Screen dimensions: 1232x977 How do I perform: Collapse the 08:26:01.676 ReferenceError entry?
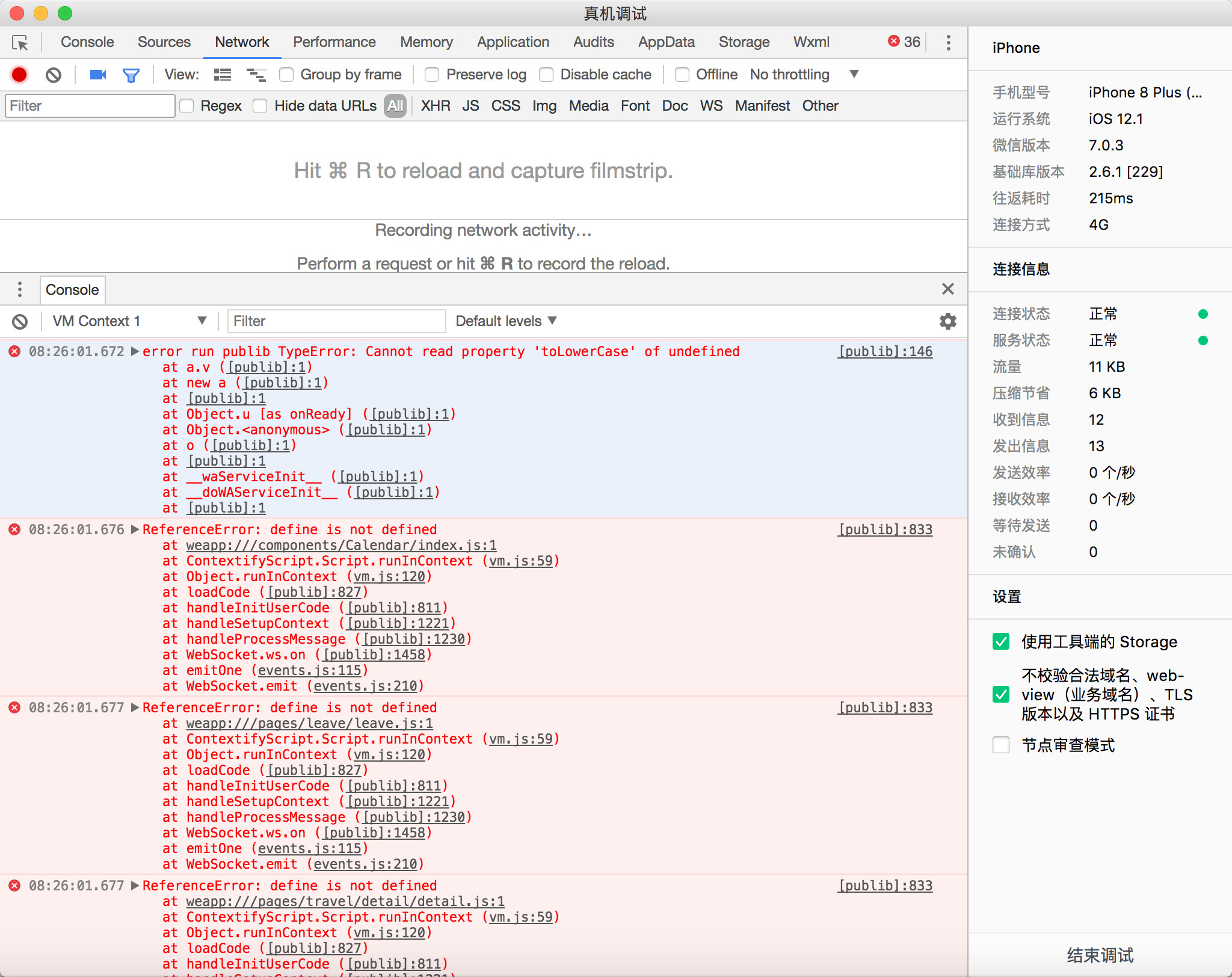point(135,529)
